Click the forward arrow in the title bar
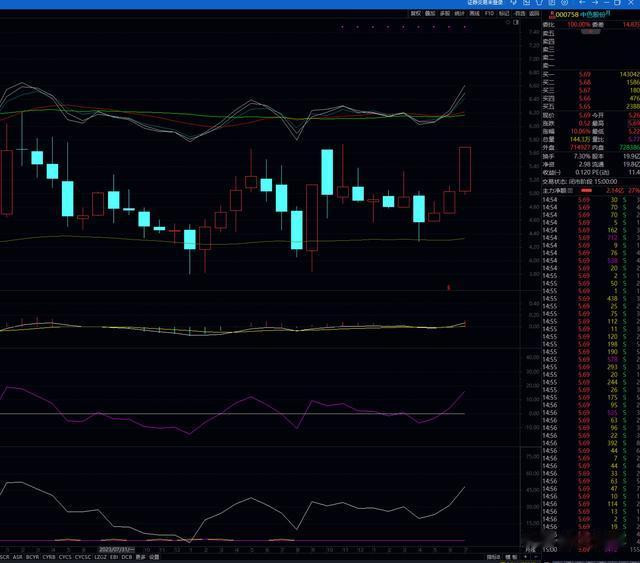 (x=595, y=2)
